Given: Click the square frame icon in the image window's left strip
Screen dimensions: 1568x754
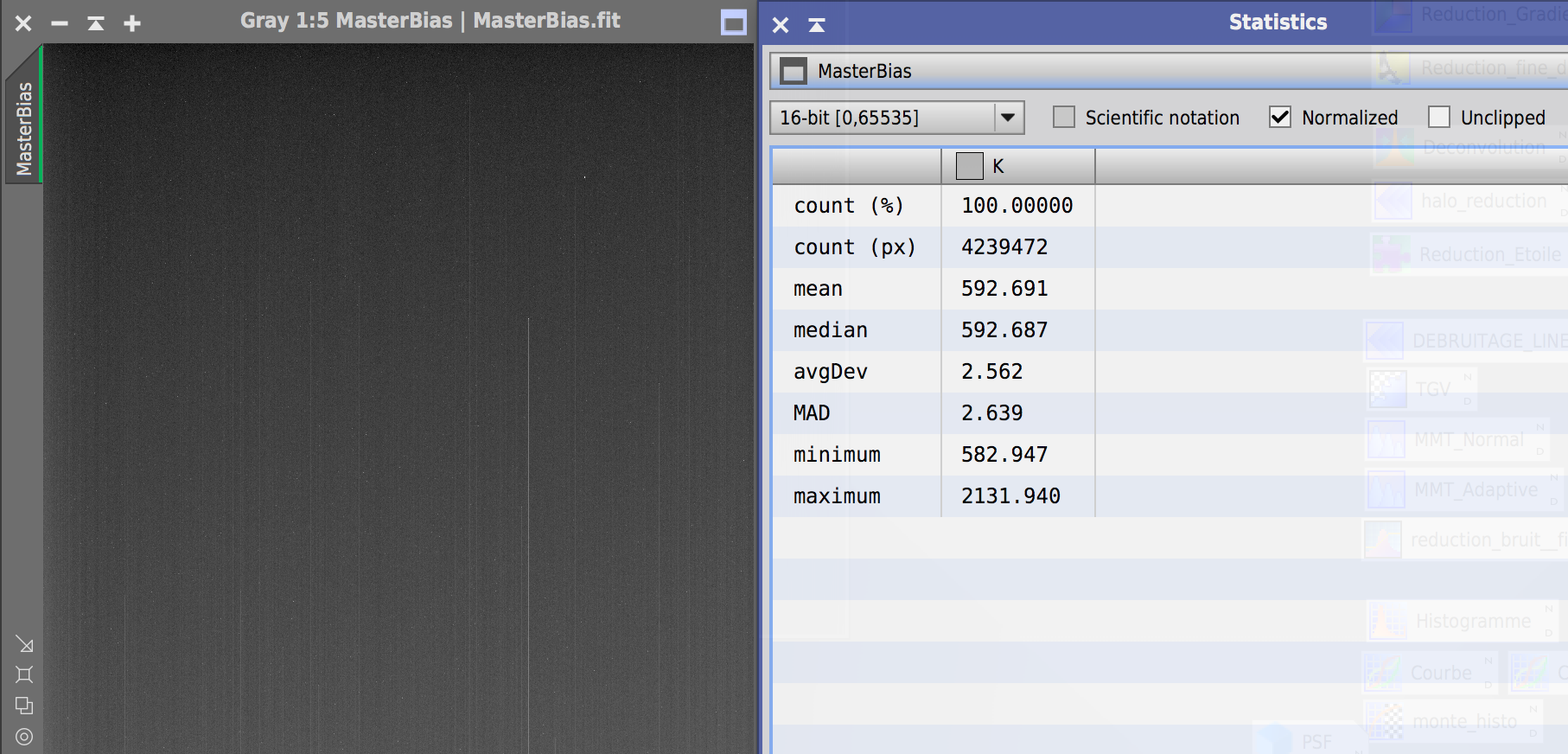Looking at the screenshot, I should 24,674.
